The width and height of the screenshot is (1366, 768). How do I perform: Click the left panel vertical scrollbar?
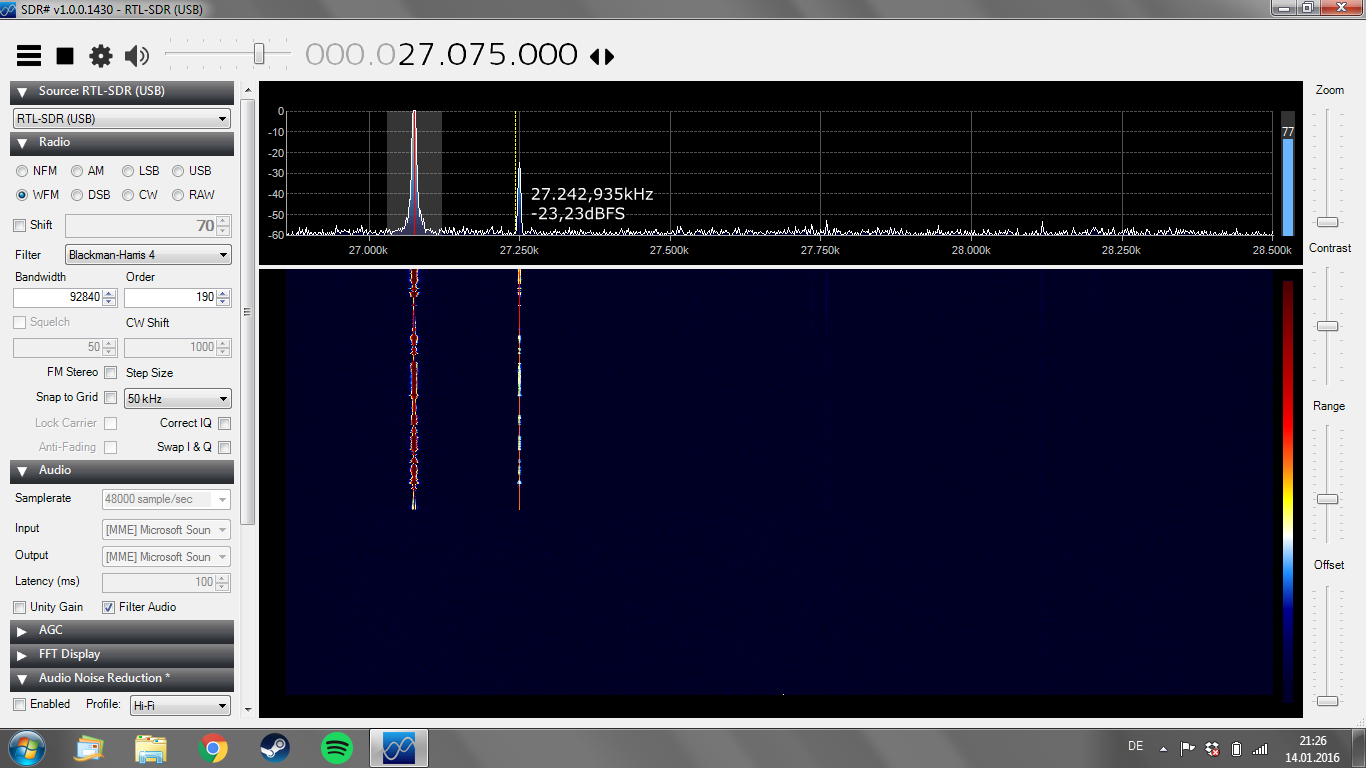[x=248, y=310]
